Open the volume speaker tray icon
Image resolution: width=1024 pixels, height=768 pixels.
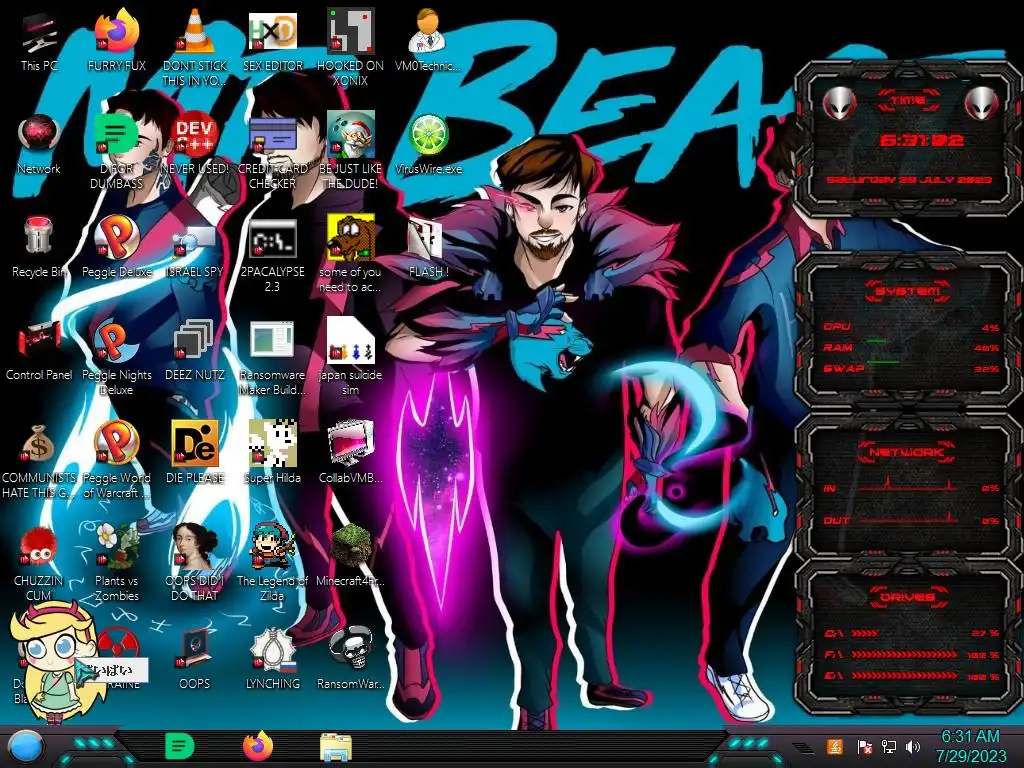[913, 747]
